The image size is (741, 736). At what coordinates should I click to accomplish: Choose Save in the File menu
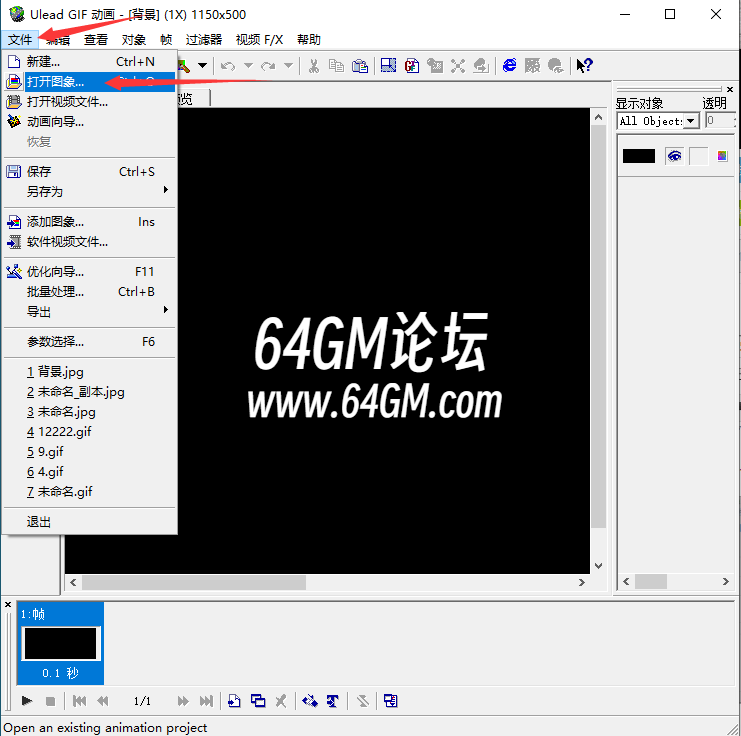[89, 172]
